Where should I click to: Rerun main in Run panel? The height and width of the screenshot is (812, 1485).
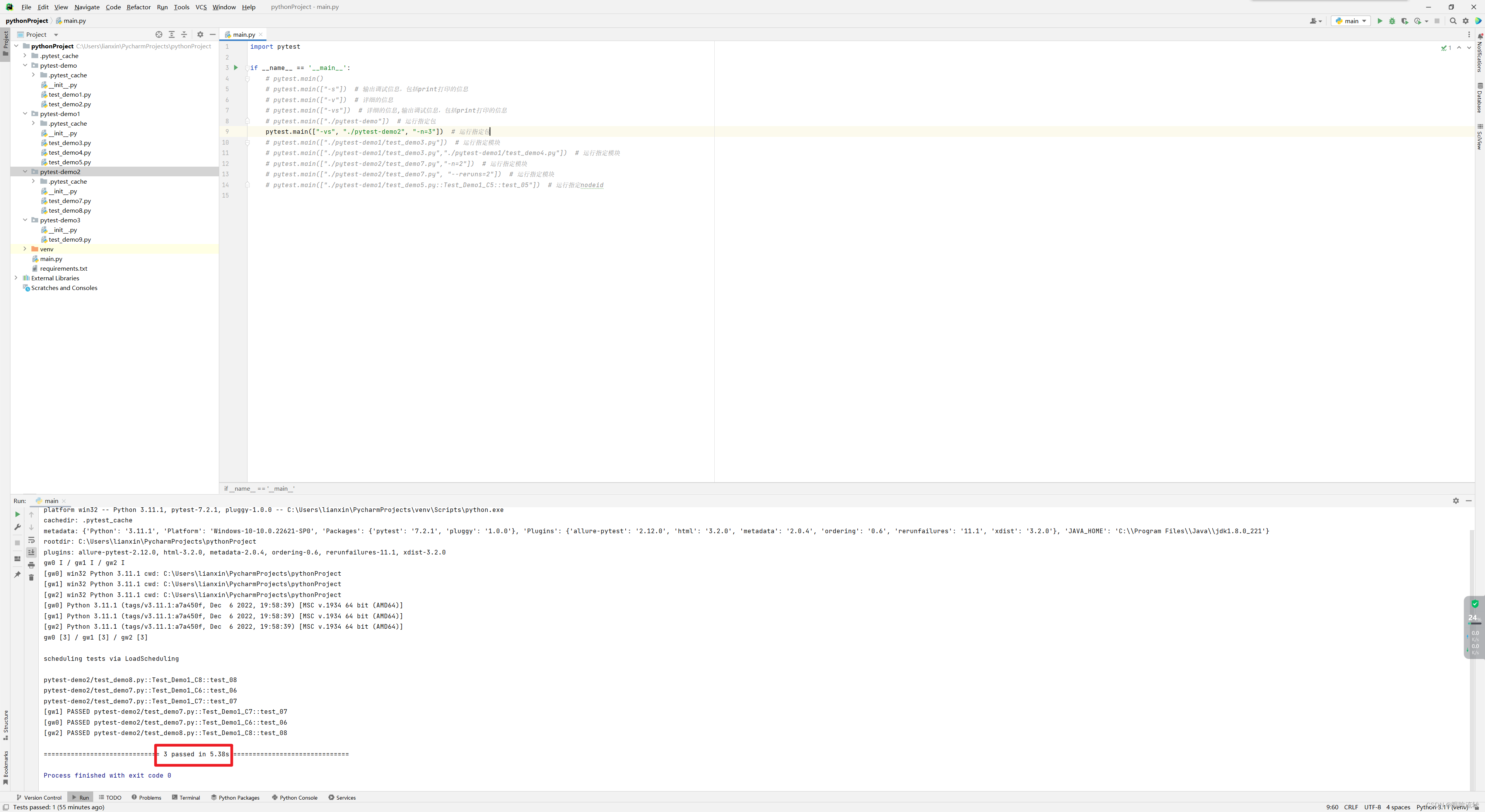[x=17, y=514]
